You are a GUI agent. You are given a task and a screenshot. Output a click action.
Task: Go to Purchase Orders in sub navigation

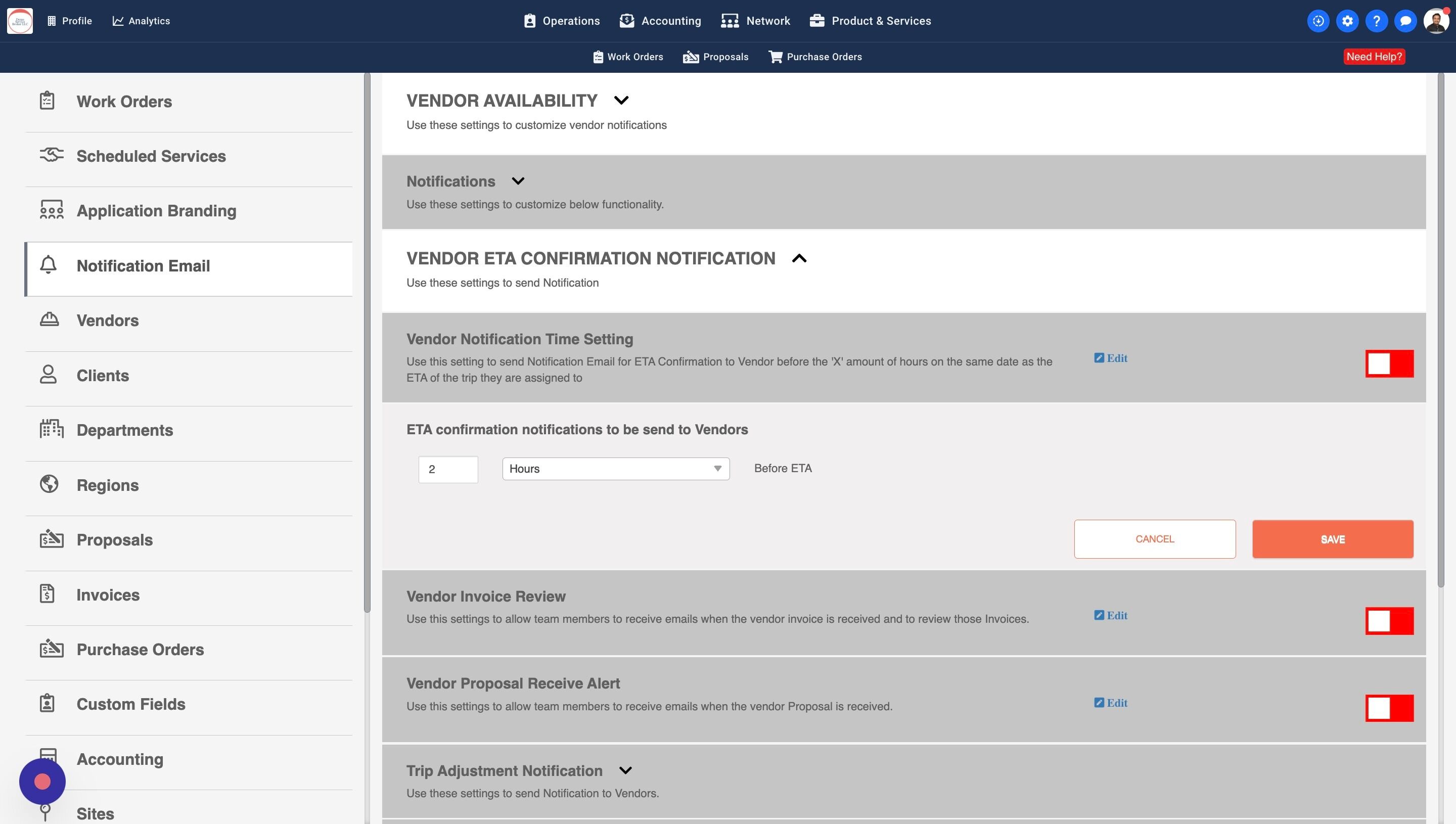point(815,57)
